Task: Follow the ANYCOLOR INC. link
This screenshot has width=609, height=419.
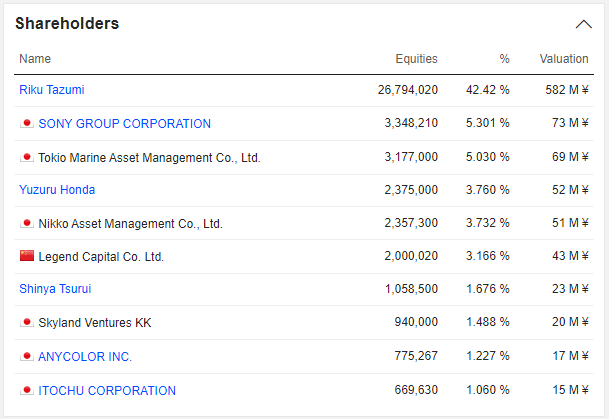Action: [x=85, y=357]
